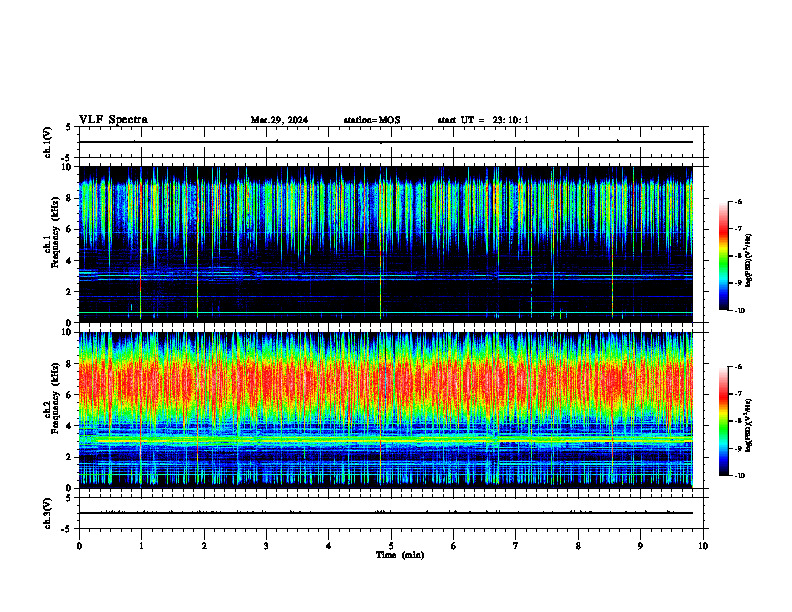
Task: Click the "-8" label on ch.1 color bar
Action: pos(738,256)
